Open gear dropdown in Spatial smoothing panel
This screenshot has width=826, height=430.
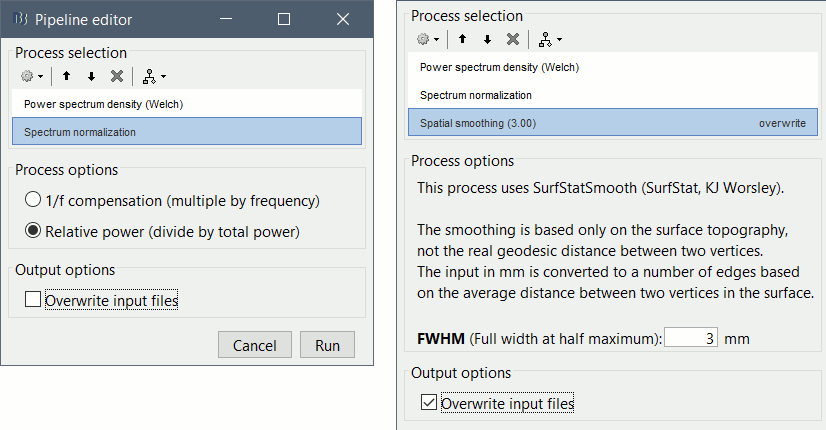(x=426, y=39)
